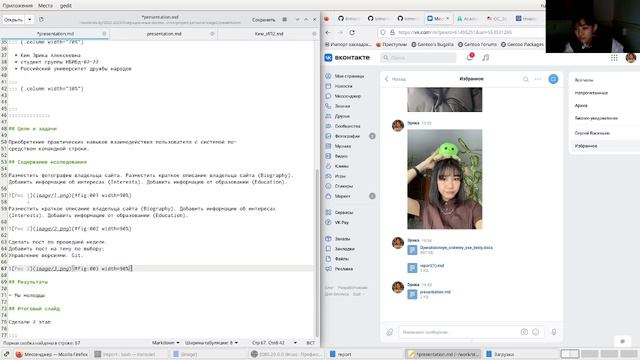Image resolution: width=640 pixels, height=360 pixels.
Task: Switch to the Ким_ИП2.md tab
Action: coord(269,34)
